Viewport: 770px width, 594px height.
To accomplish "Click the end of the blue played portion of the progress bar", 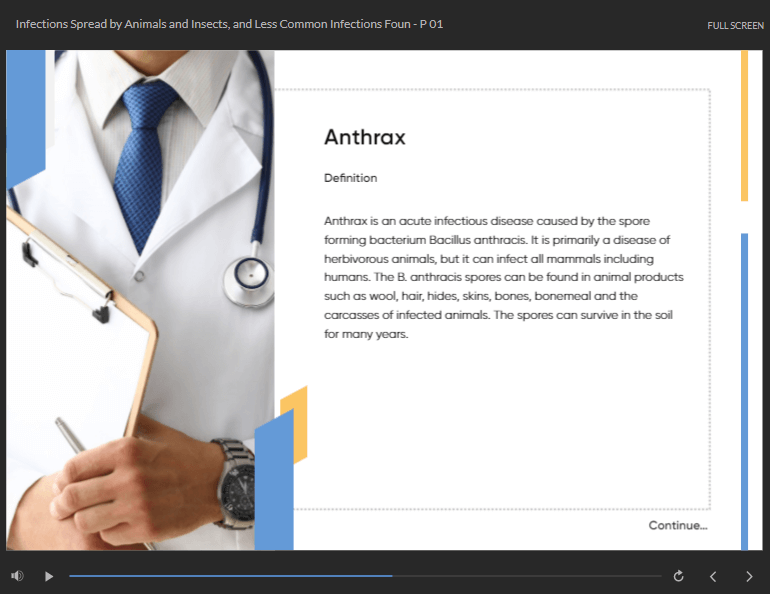I will coord(391,576).
